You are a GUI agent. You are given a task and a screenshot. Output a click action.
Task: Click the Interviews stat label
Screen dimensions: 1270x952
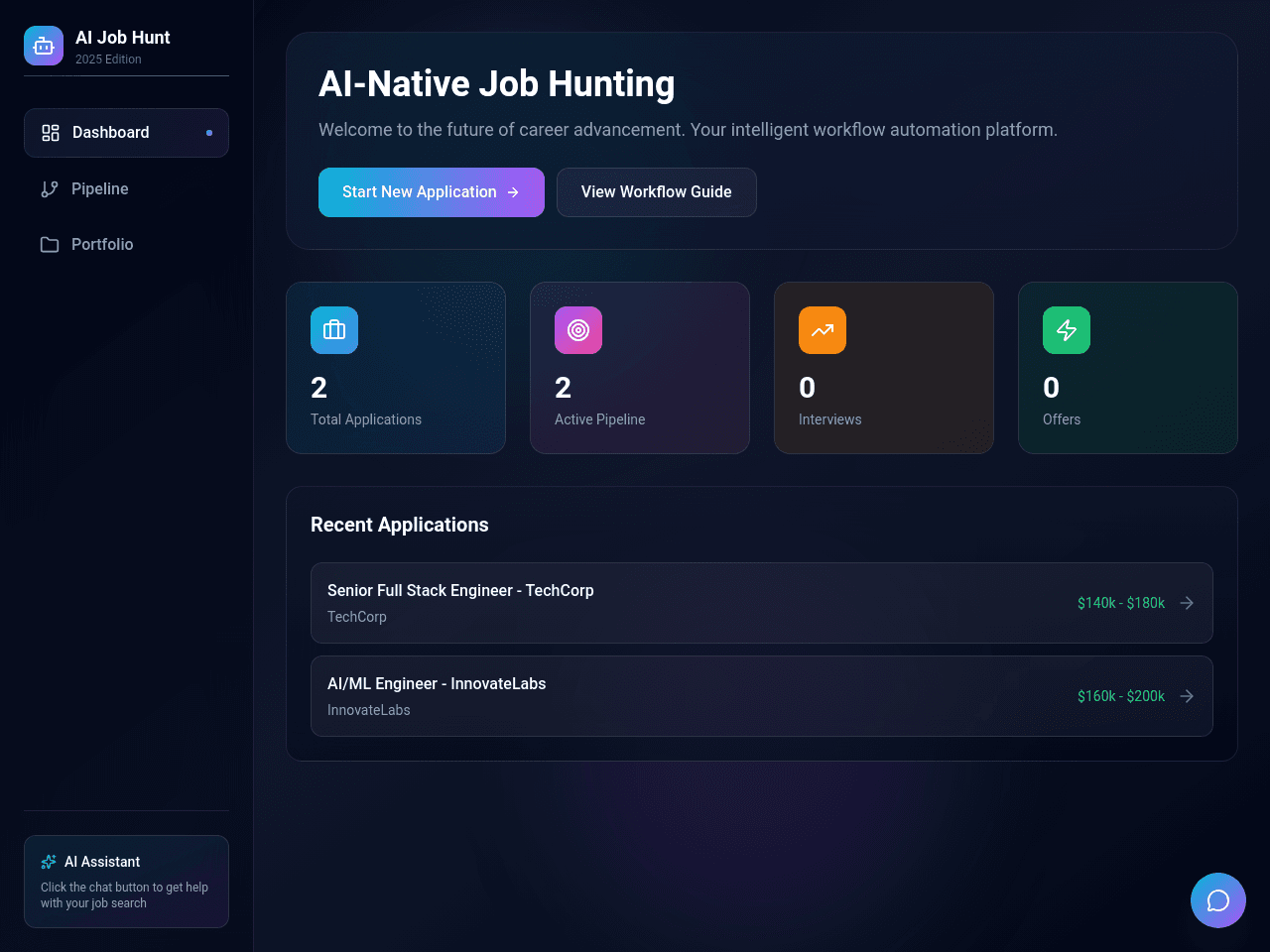[830, 419]
